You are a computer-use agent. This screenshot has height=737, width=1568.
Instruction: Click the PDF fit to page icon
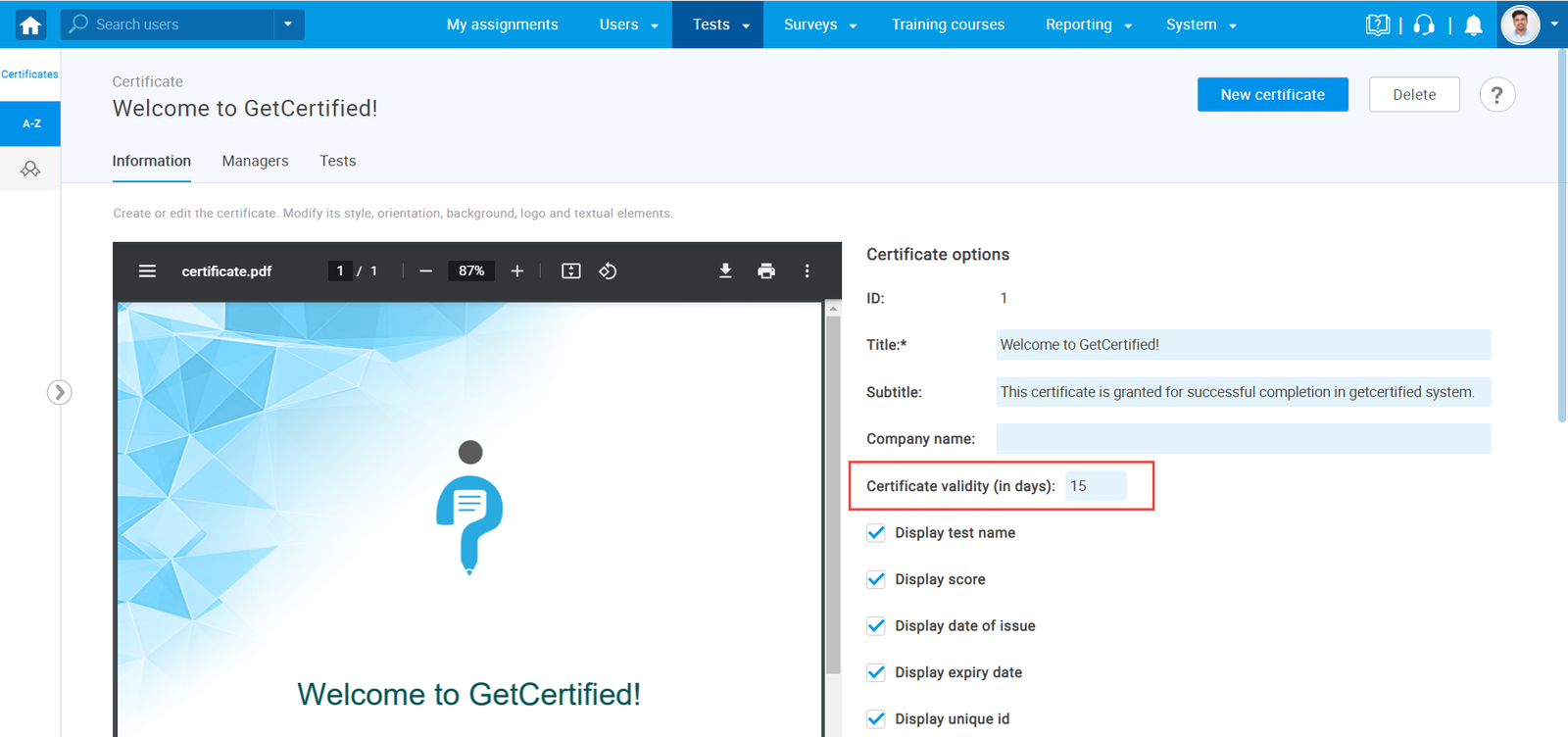[x=570, y=271]
